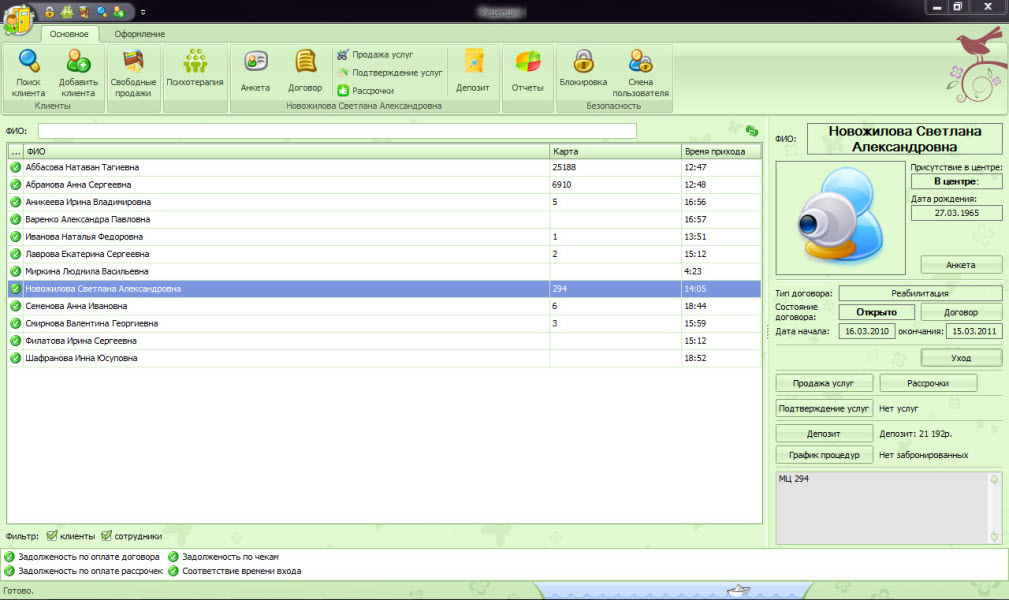This screenshot has width=1009, height=600.
Task: Toggle the клиенты filter checkbox
Action: 53,536
